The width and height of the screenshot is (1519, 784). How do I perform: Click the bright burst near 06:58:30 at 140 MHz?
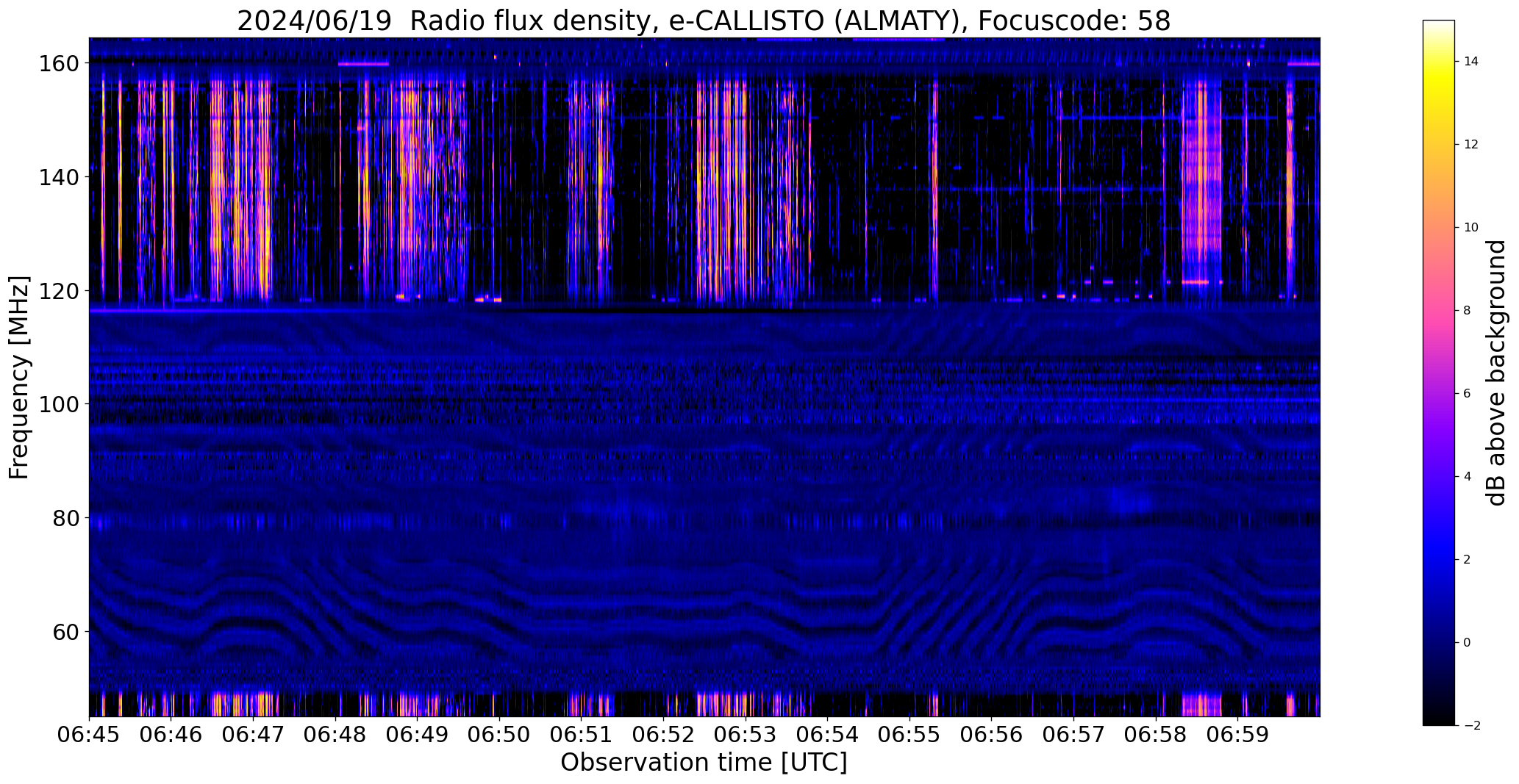click(x=1201, y=177)
